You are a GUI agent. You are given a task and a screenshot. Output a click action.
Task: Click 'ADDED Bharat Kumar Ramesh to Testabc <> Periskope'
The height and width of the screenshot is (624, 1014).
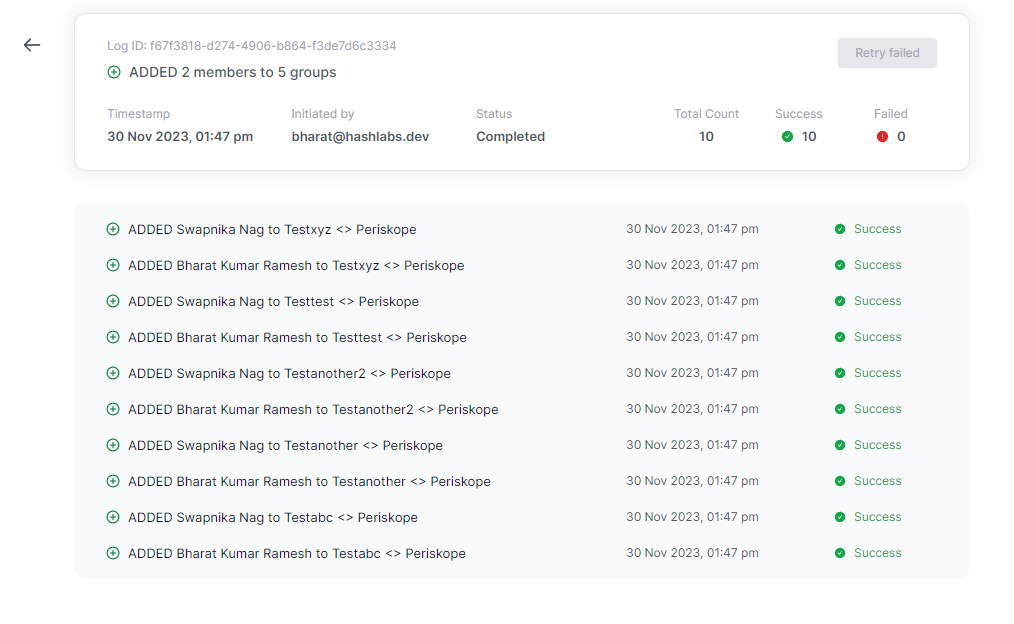coord(297,554)
